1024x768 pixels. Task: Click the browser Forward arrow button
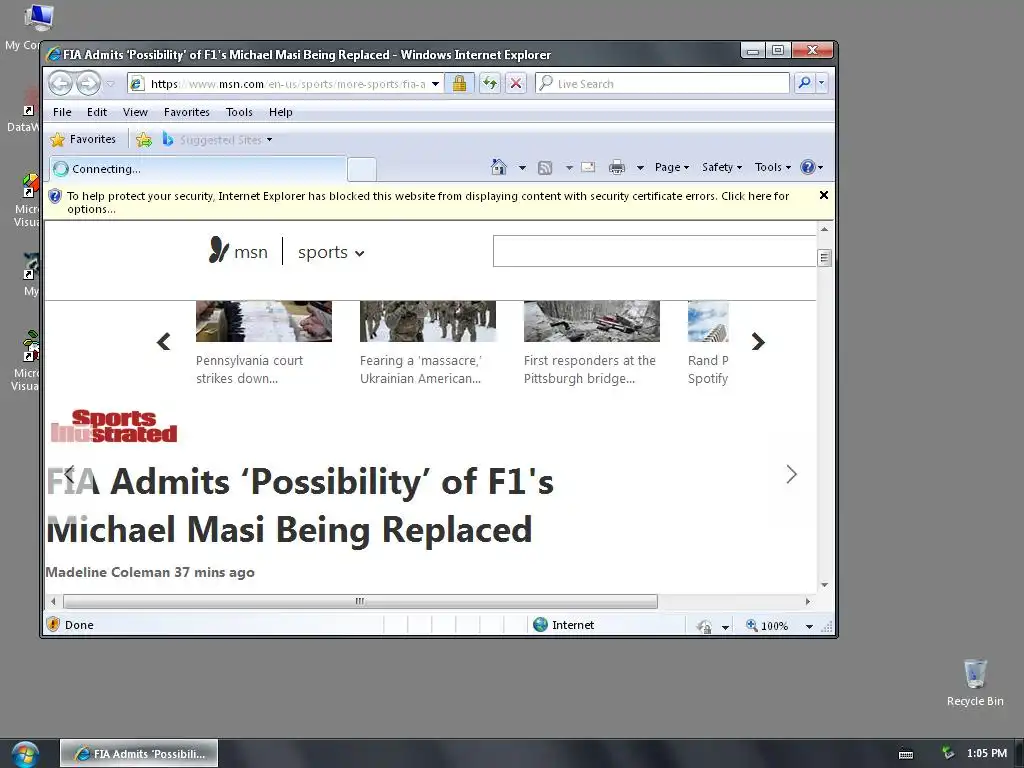[x=88, y=84]
